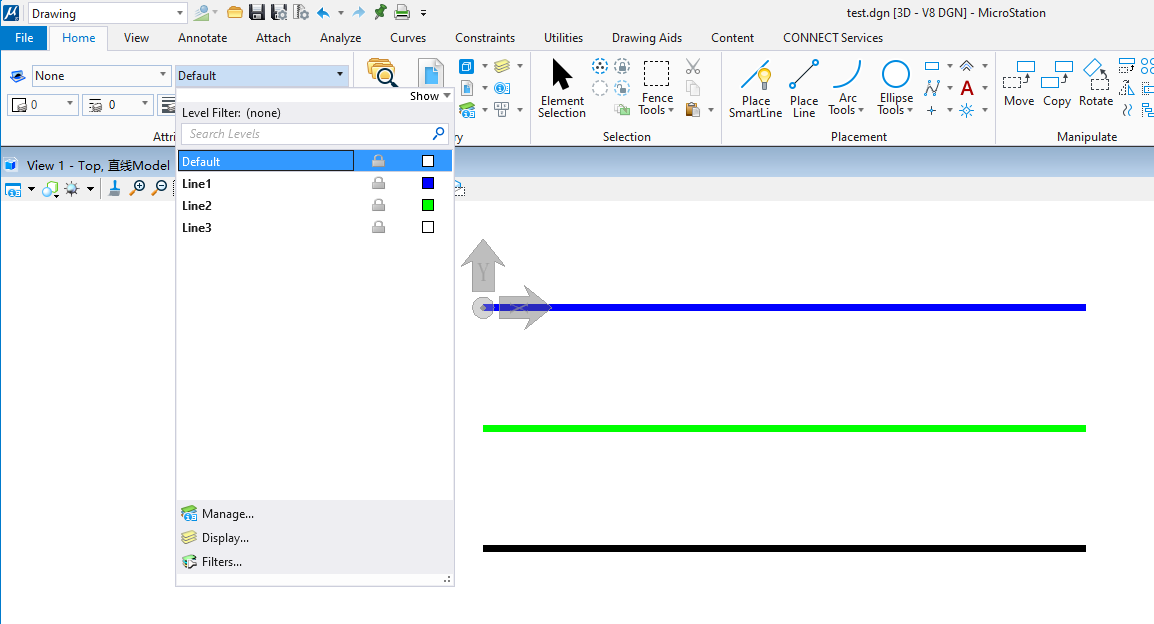Click the Paste clipboard icon
1154x624 pixels.
[x=693, y=110]
